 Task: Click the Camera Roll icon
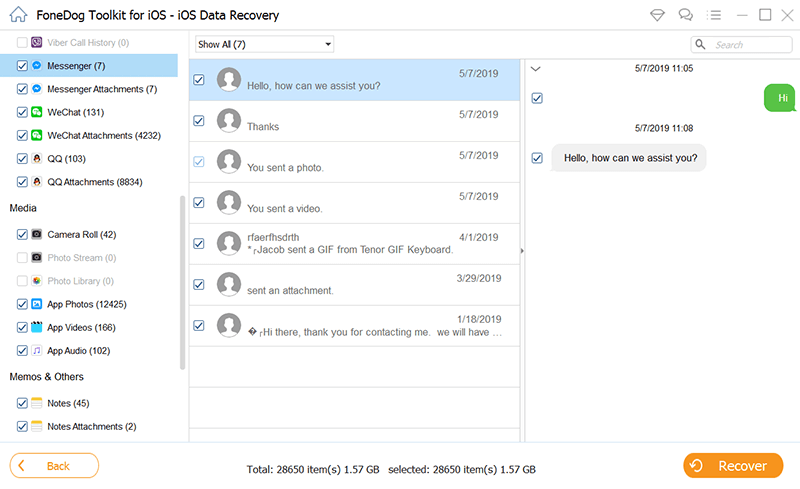point(37,234)
